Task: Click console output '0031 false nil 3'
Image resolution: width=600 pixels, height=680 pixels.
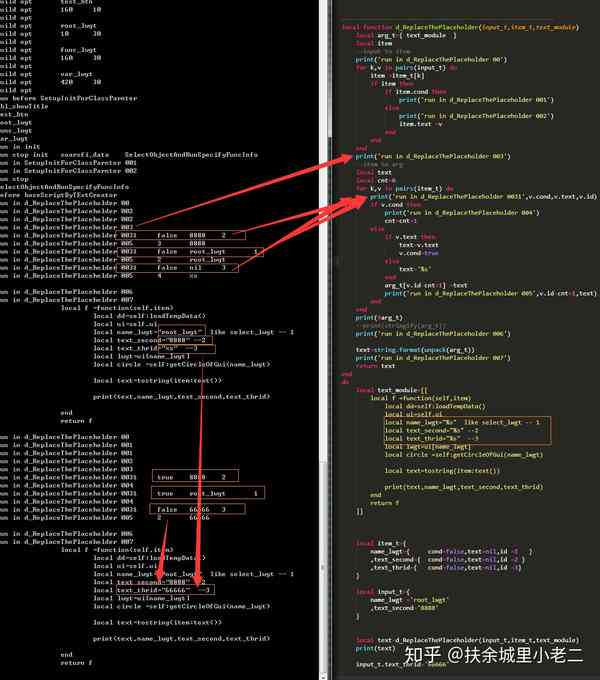Action: 178,268
